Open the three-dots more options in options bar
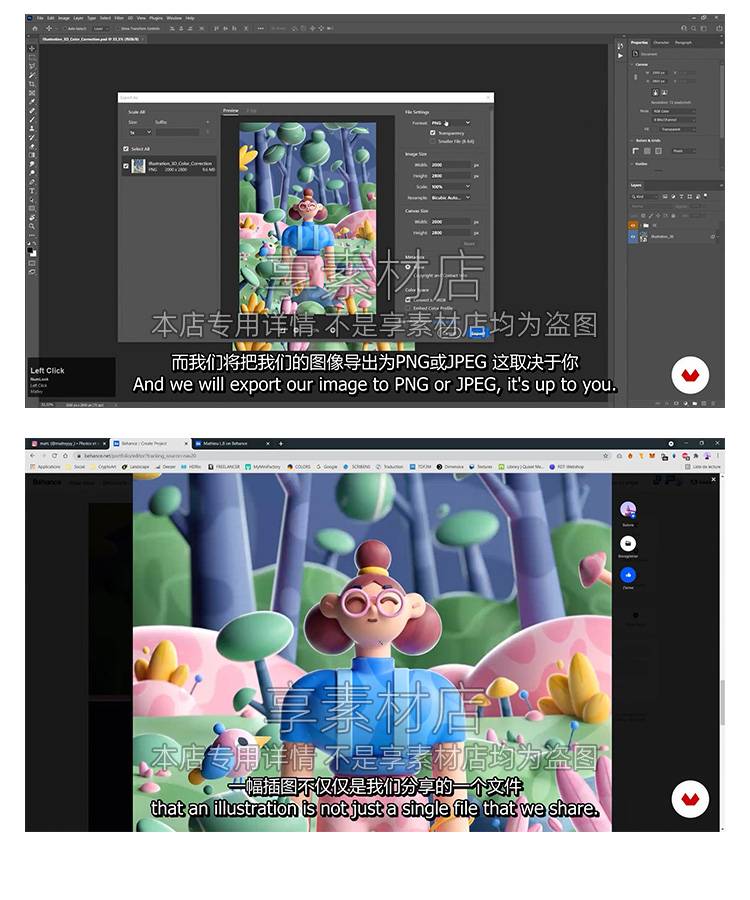 (261, 28)
